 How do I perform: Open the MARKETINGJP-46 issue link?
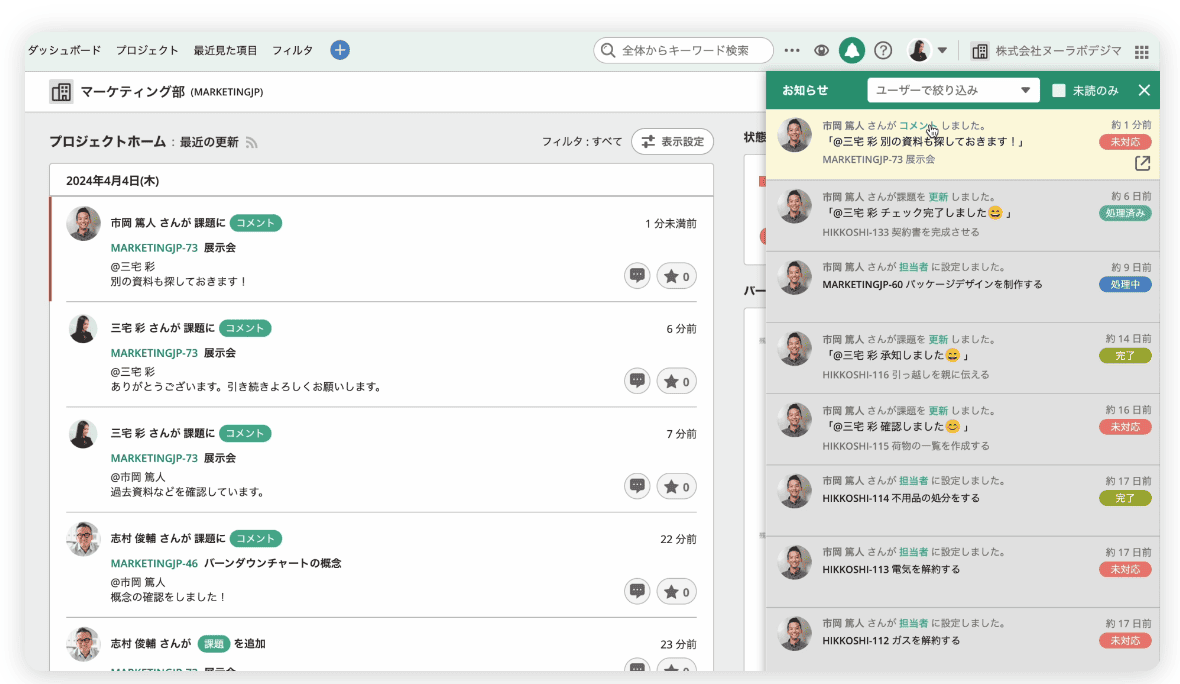(154, 563)
